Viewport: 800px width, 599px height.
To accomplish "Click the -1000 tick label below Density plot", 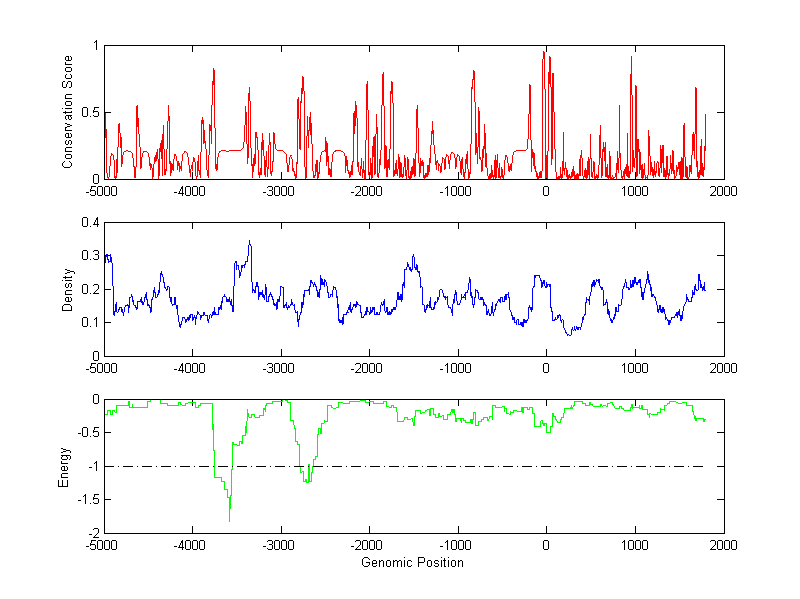I will (x=457, y=368).
